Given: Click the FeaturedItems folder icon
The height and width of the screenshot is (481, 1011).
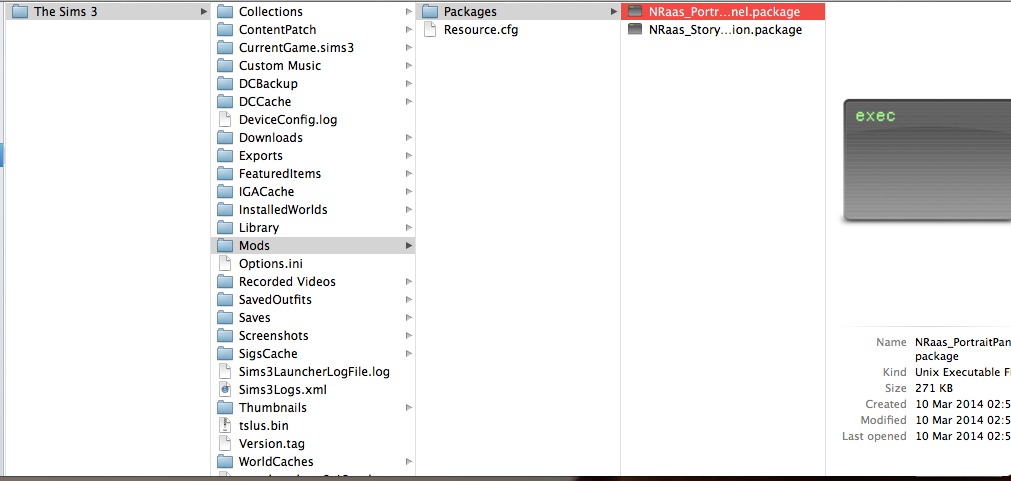Looking at the screenshot, I should (224, 173).
